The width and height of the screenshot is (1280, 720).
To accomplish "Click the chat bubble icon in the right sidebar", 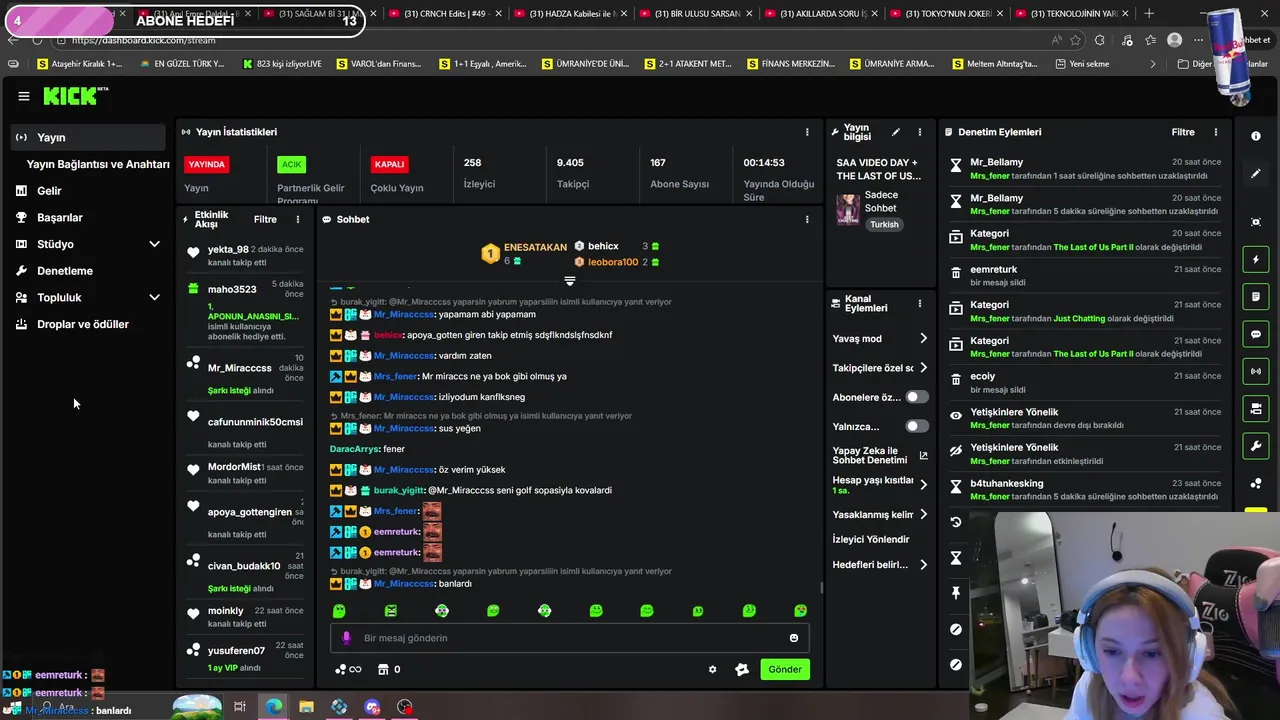I will pyautogui.click(x=1256, y=334).
